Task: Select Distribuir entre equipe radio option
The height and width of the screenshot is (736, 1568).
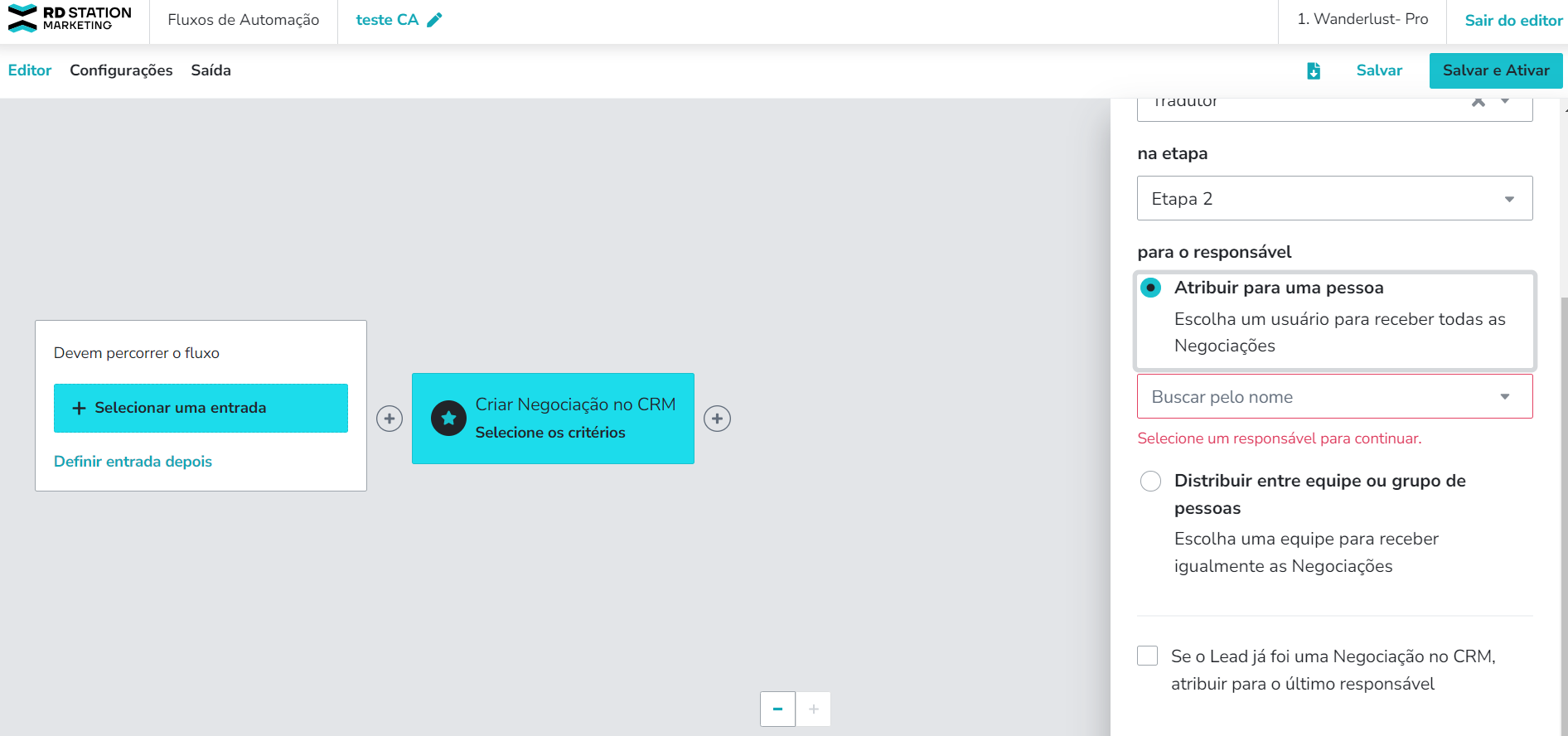Action: click(1150, 482)
